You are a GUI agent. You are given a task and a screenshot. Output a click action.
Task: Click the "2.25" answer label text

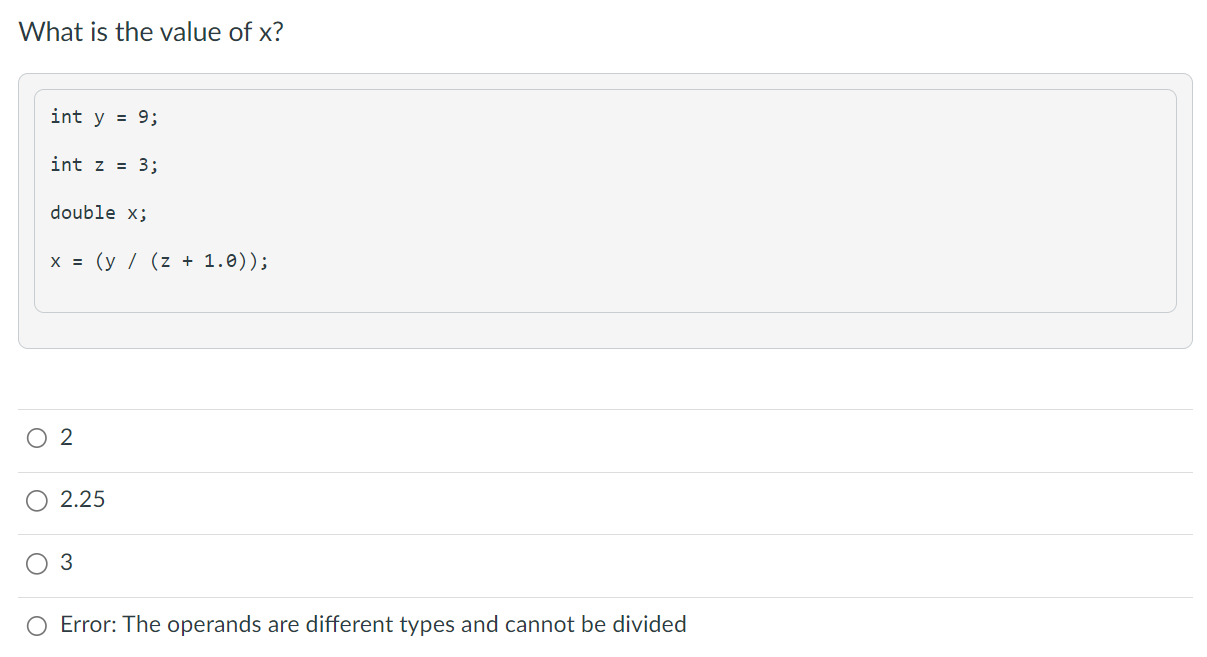coord(82,499)
